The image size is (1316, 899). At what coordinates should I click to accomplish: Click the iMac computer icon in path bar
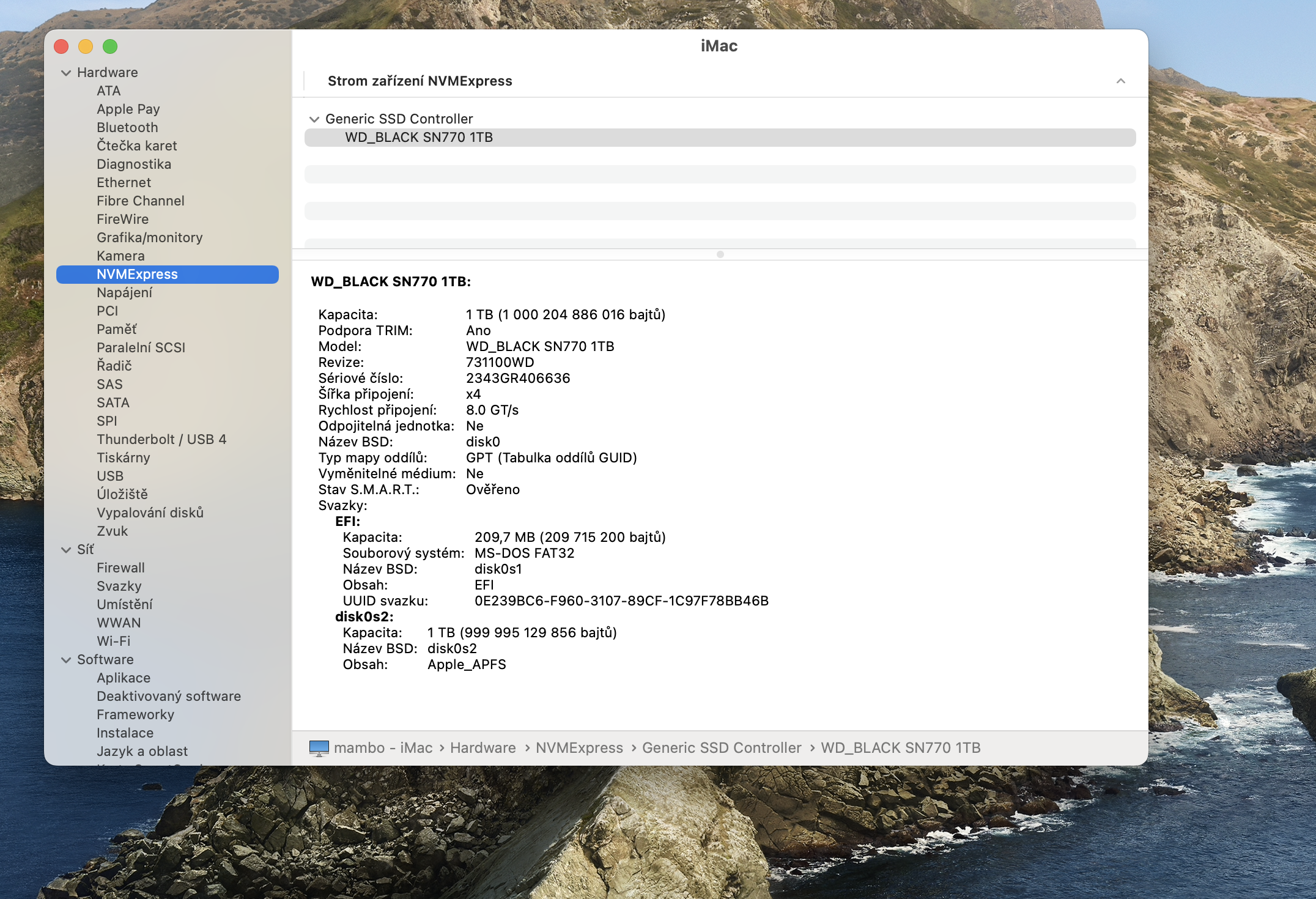click(x=319, y=748)
